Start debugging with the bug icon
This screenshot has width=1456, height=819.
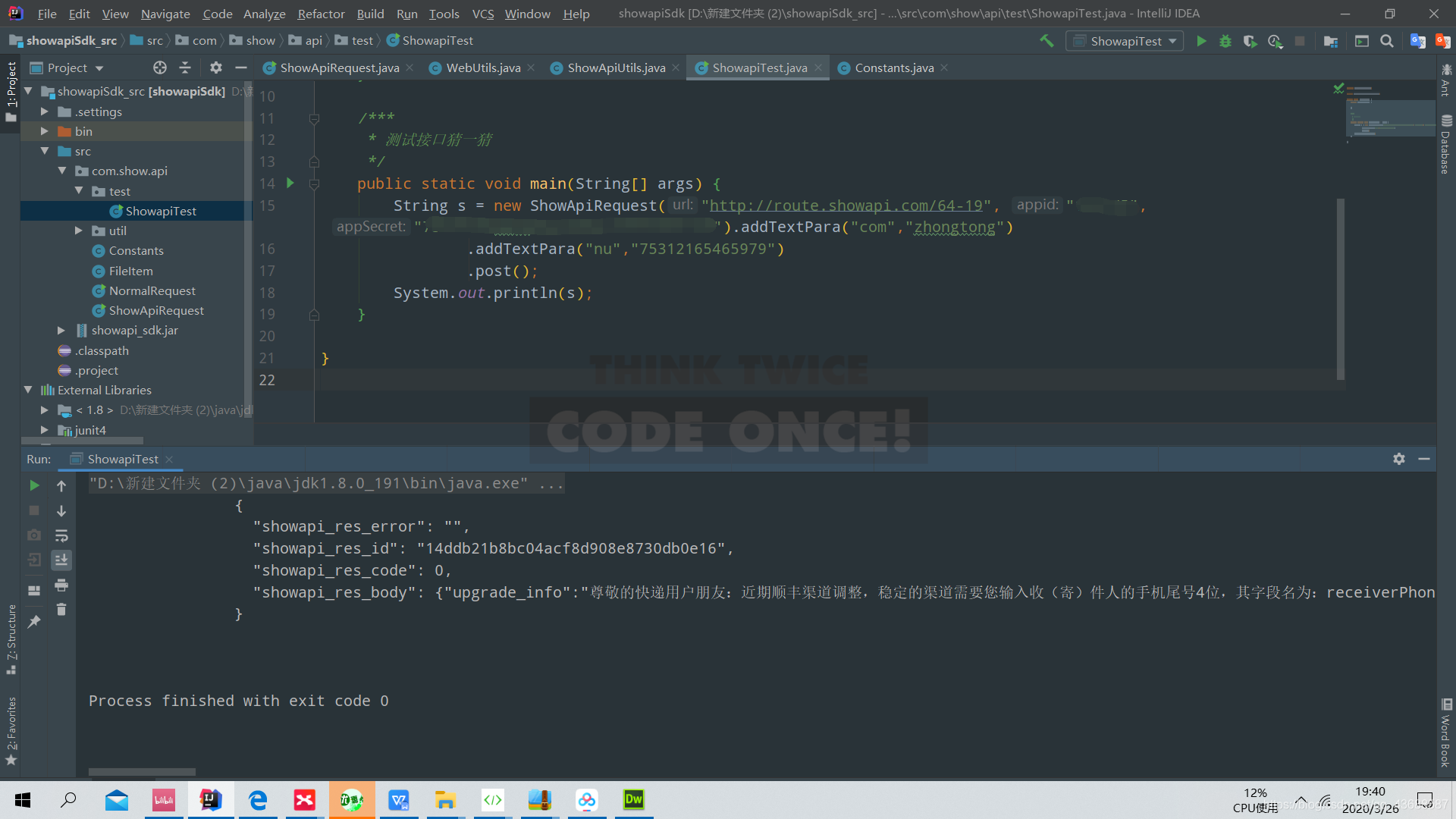pos(1225,41)
